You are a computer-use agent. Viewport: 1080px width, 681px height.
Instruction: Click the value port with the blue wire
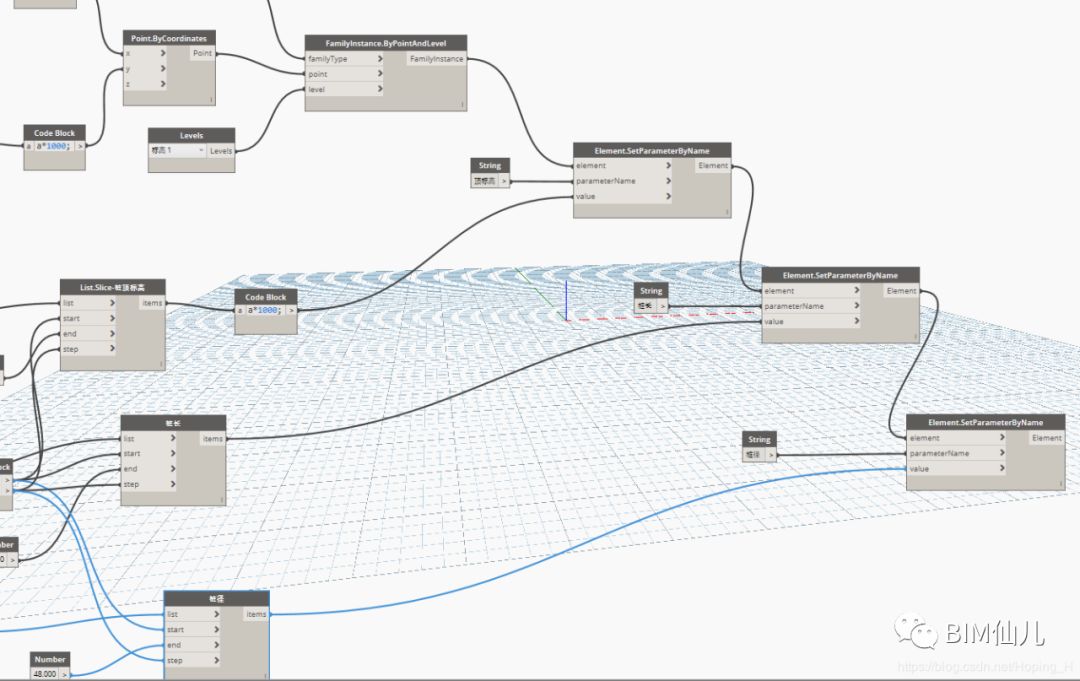(956, 468)
